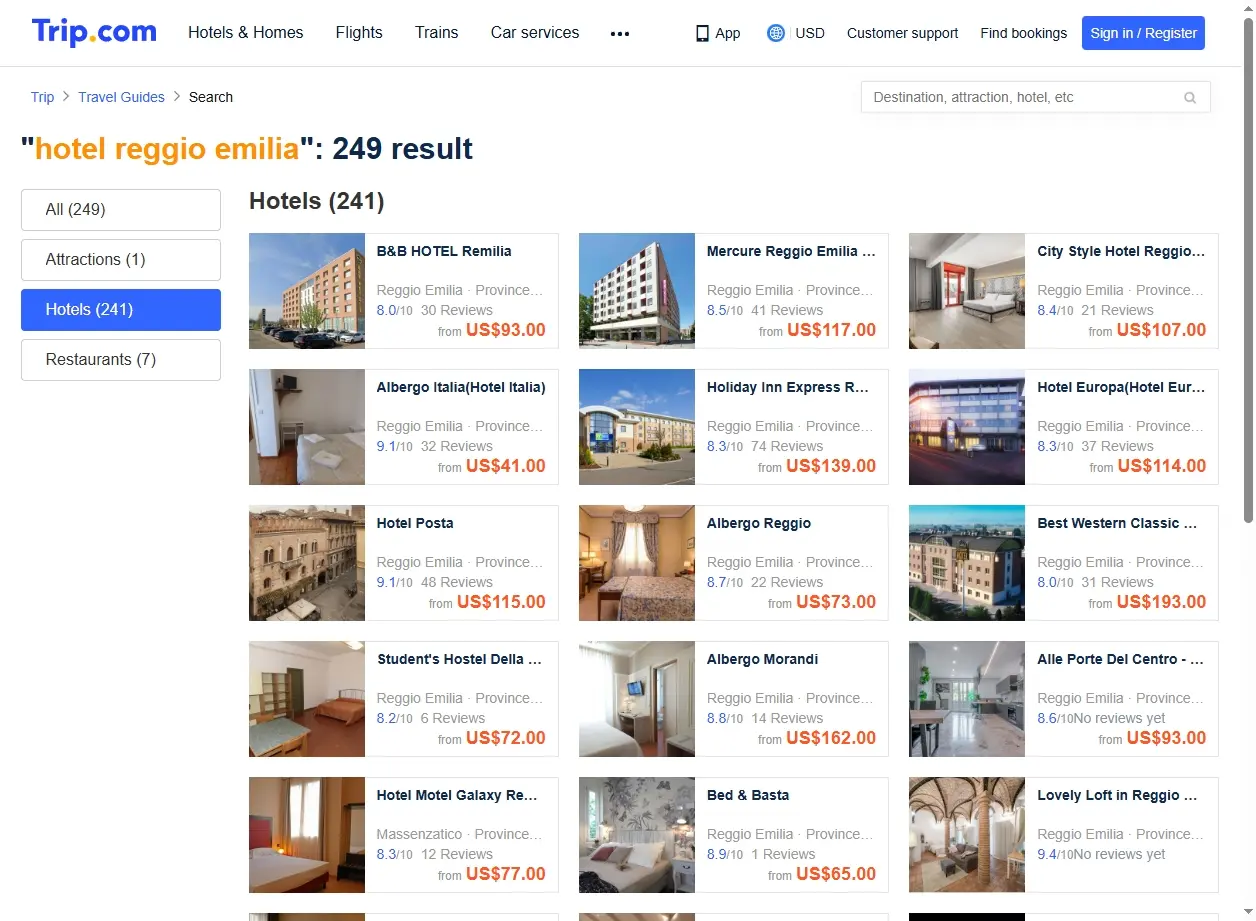Viewport: 1256px width, 921px height.
Task: Click the US$193.00 price
Action: 1161,602
